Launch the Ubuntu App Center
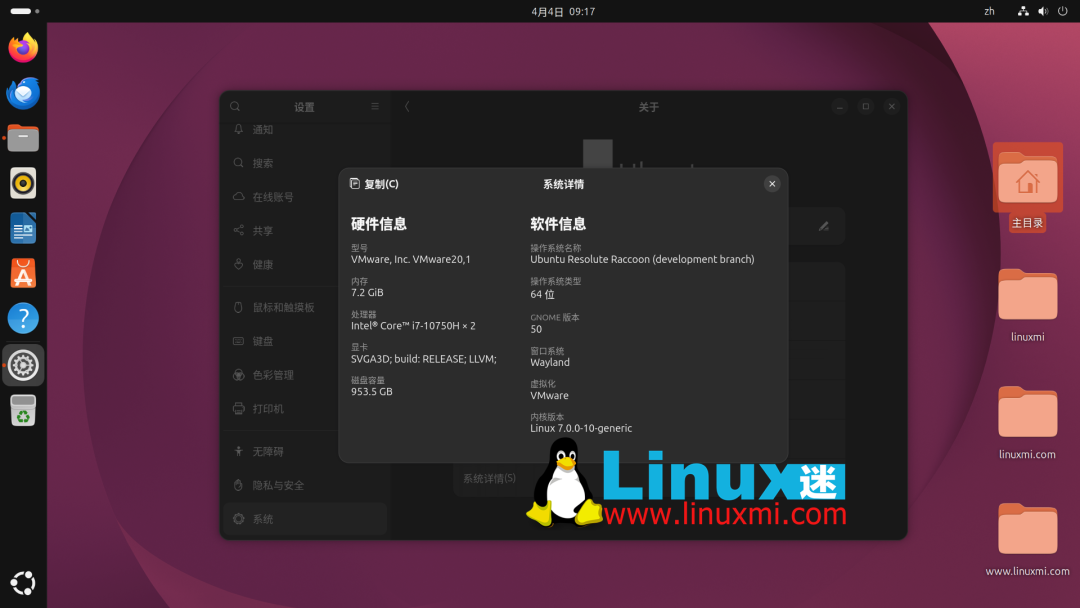Image resolution: width=1080 pixels, height=608 pixels. pos(22,273)
